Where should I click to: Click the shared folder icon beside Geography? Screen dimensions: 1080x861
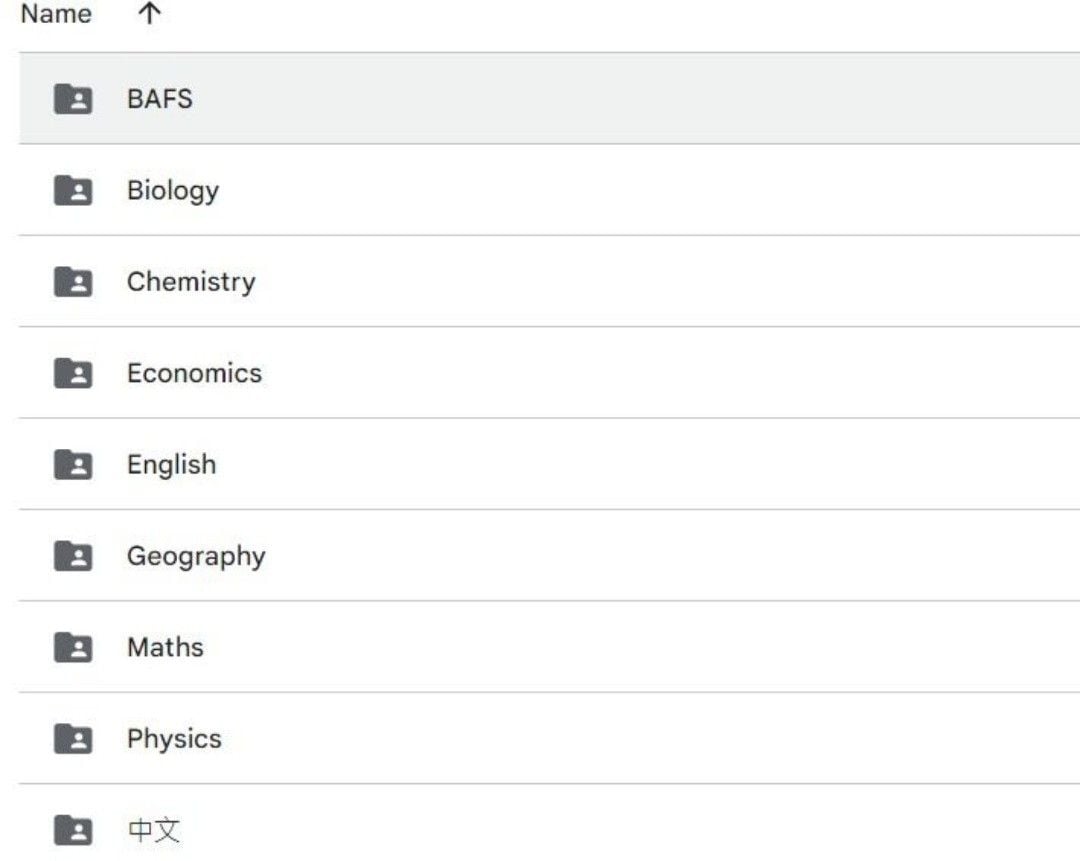pos(73,556)
